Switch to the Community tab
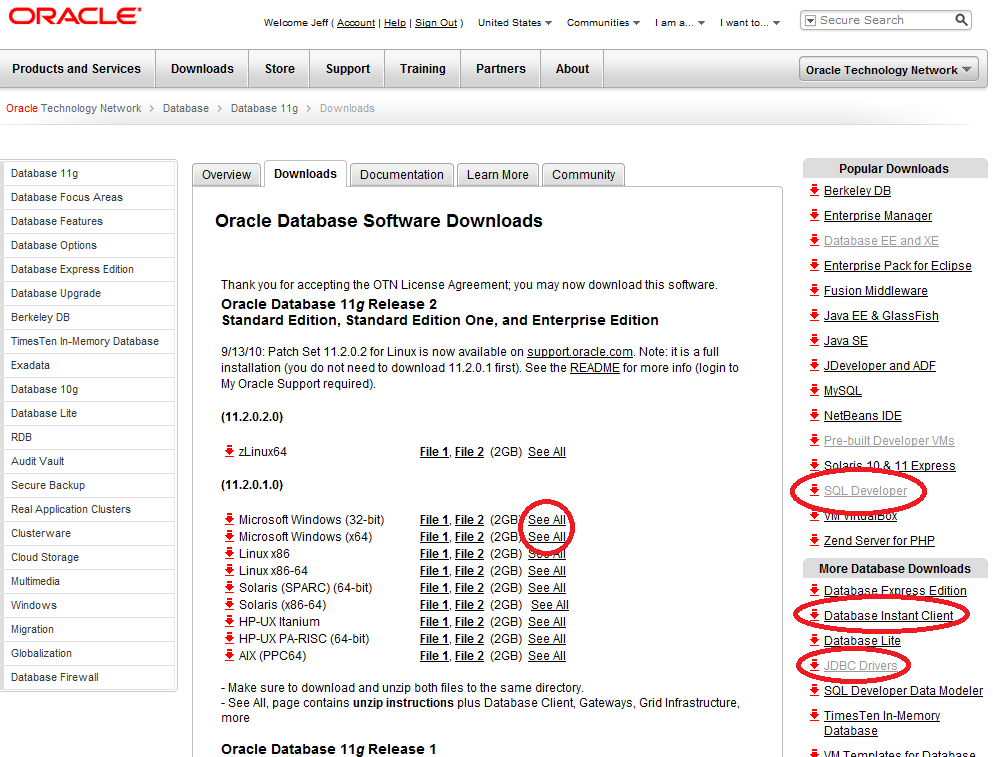Image resolution: width=993 pixels, height=757 pixels. (583, 175)
